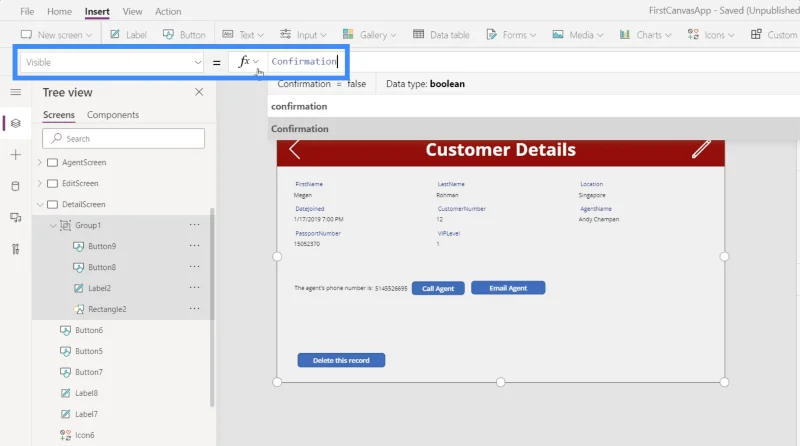Click the back arrow on Customer Details
This screenshot has height=446, width=800.
294,150
